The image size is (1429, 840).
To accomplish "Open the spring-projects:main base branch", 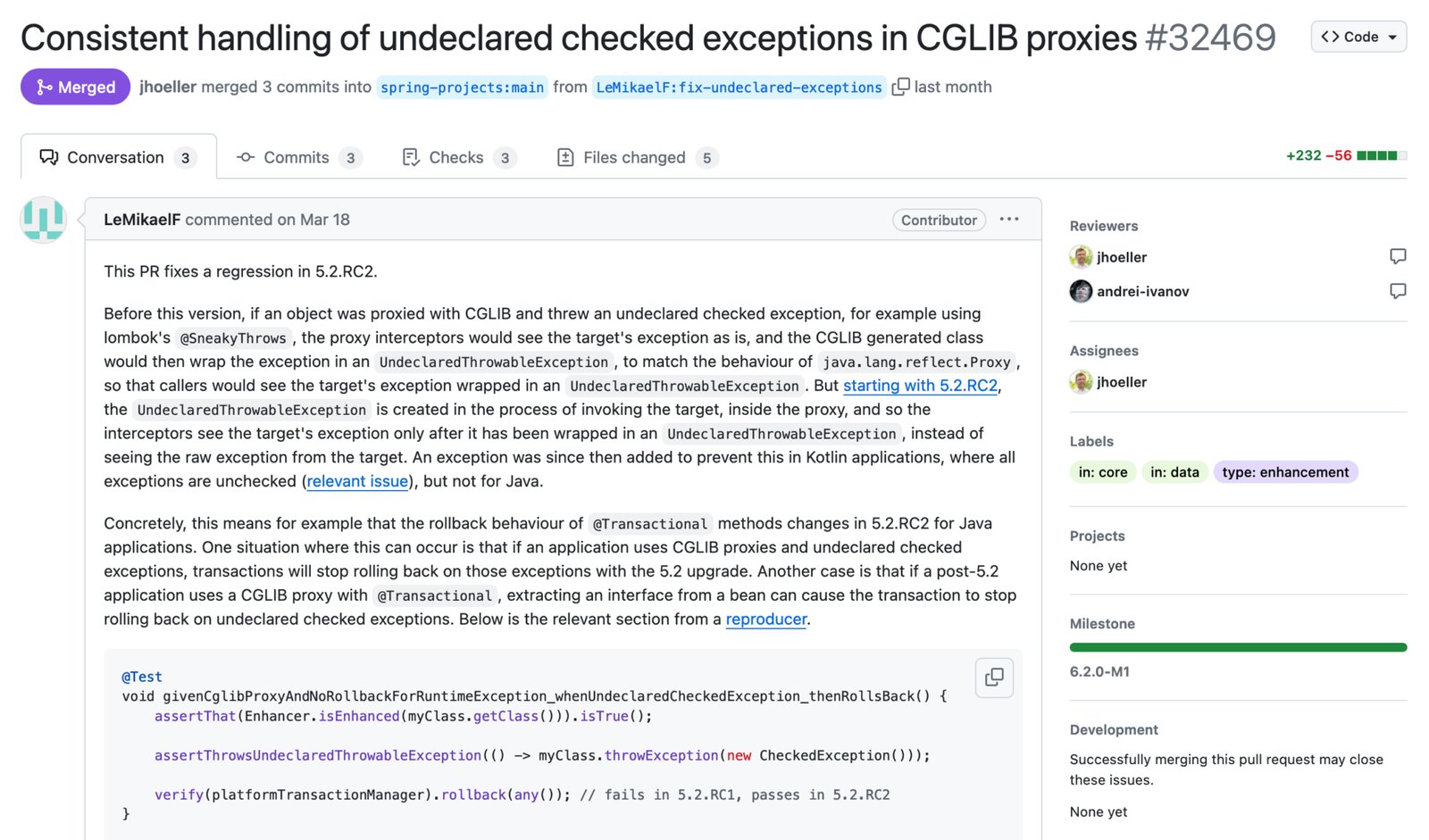I will [462, 87].
